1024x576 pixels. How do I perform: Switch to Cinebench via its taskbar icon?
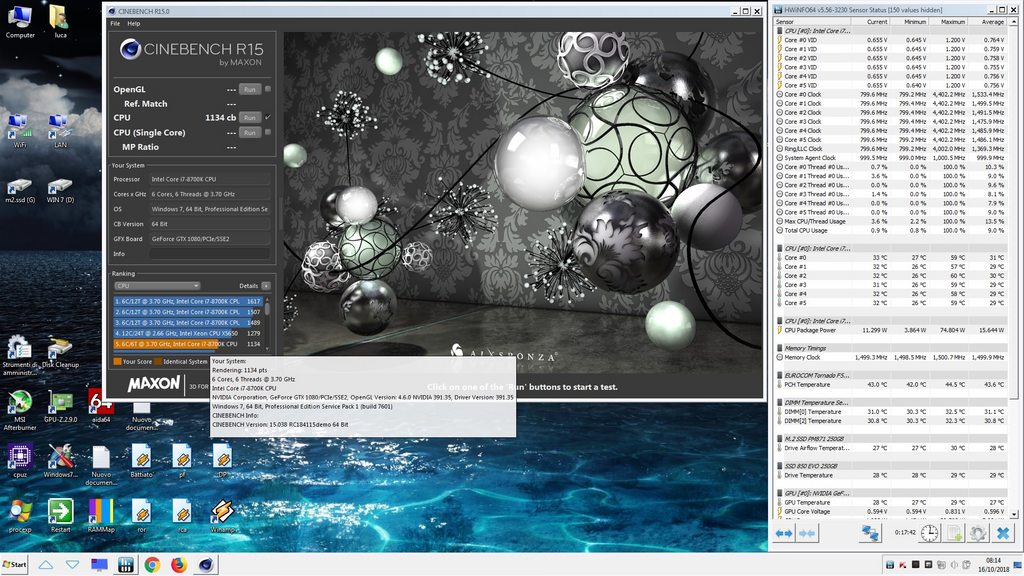[x=205, y=564]
